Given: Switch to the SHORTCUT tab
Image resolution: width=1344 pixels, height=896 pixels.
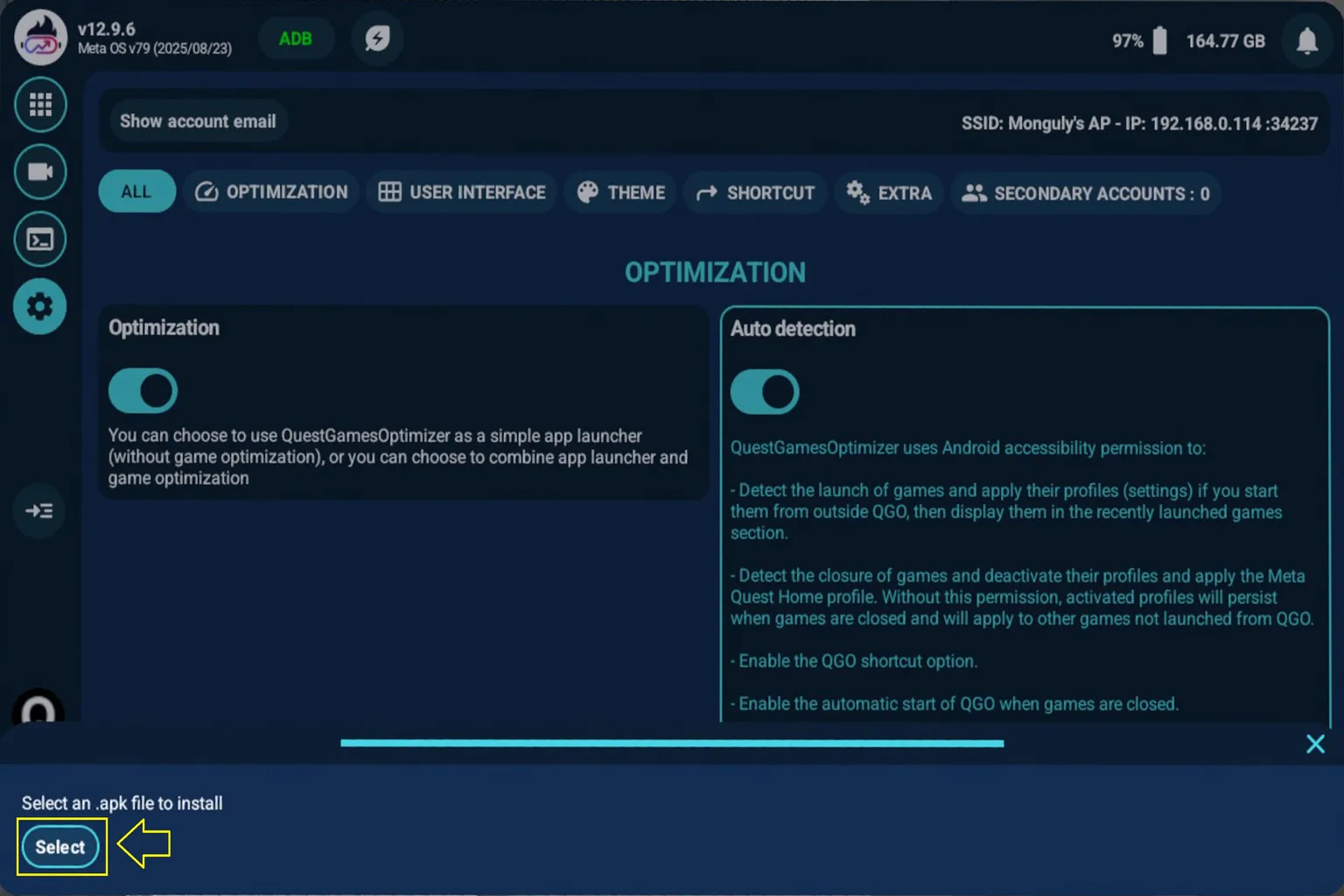Looking at the screenshot, I should point(756,192).
